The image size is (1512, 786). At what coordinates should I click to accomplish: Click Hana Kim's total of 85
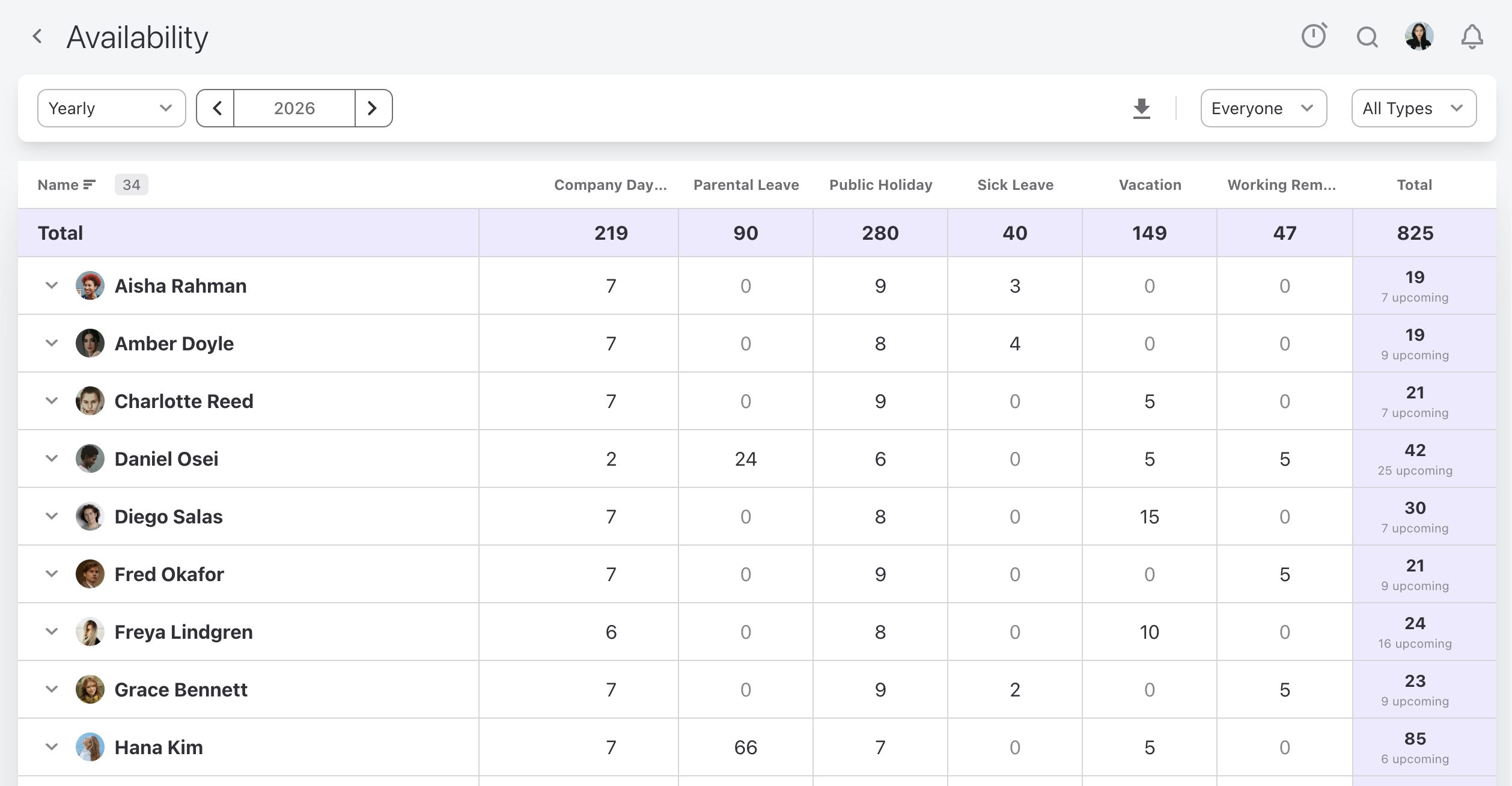point(1415,739)
